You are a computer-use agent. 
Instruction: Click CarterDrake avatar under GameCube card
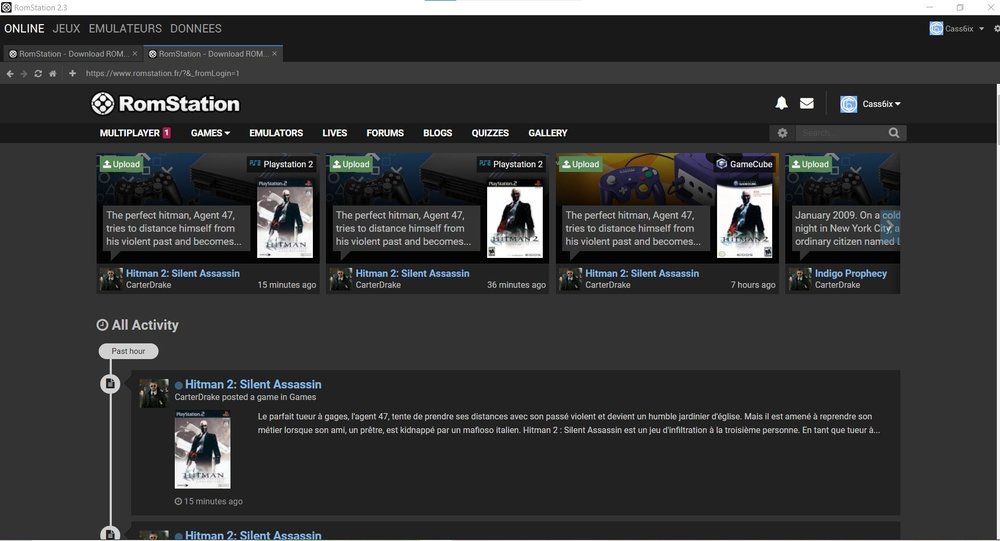pyautogui.click(x=570, y=279)
